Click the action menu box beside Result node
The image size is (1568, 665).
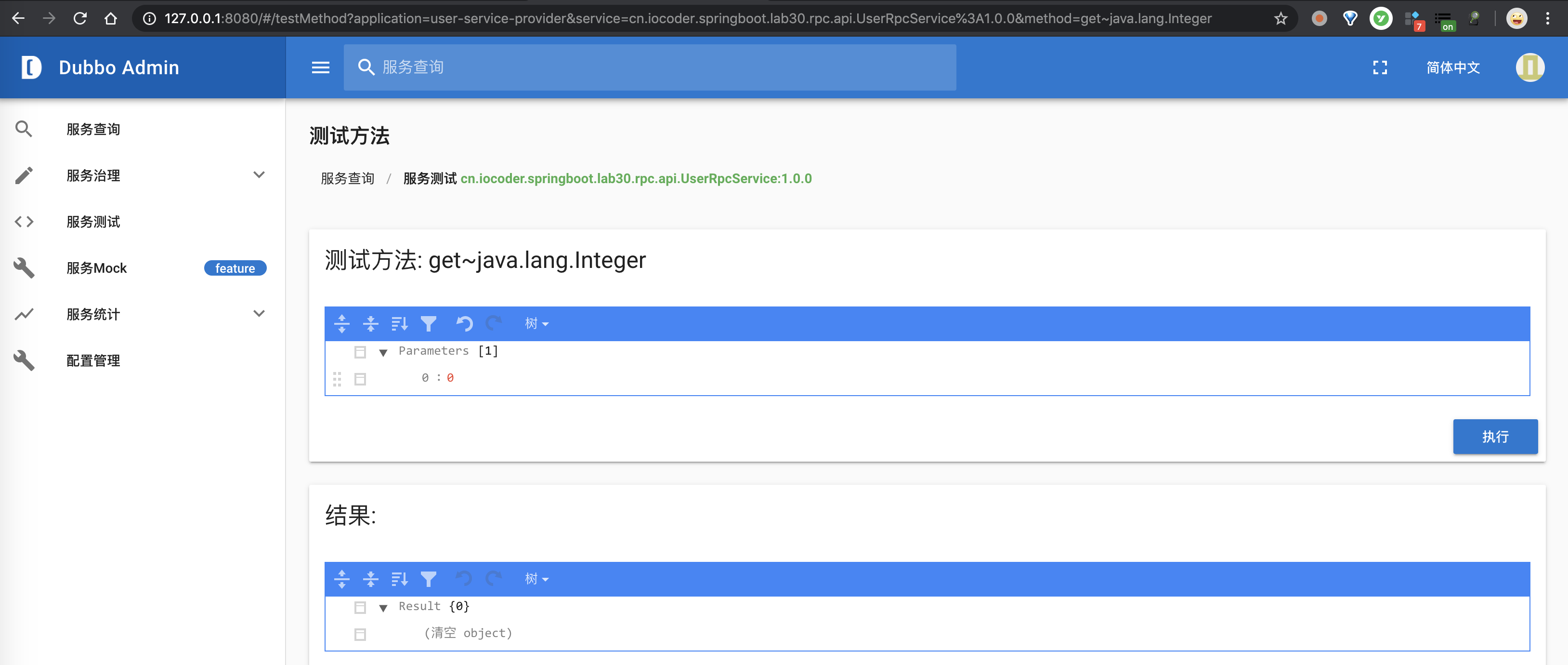(360, 607)
